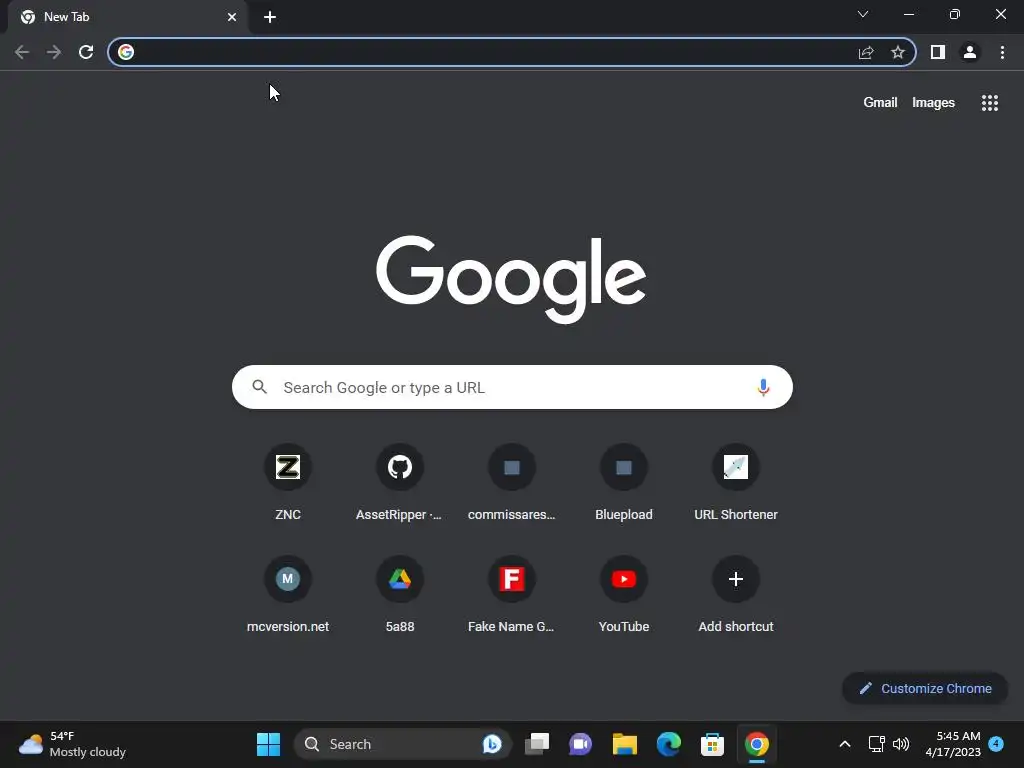Open the Fake Name Generator shortcut

tap(512, 594)
